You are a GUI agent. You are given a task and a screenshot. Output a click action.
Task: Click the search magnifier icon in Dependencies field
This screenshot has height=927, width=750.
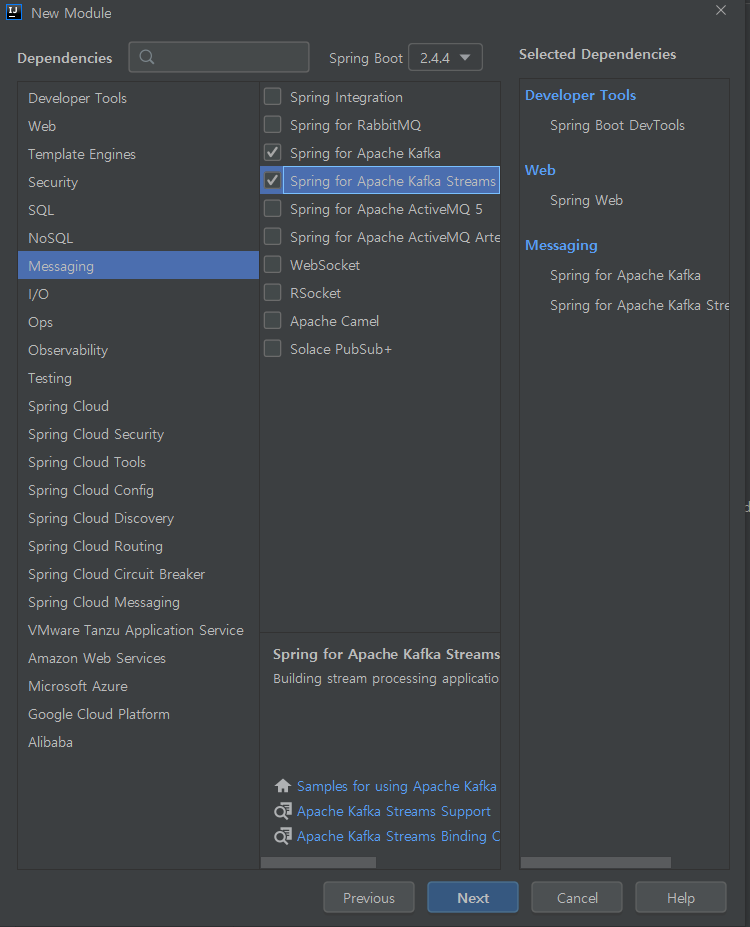[x=147, y=57]
